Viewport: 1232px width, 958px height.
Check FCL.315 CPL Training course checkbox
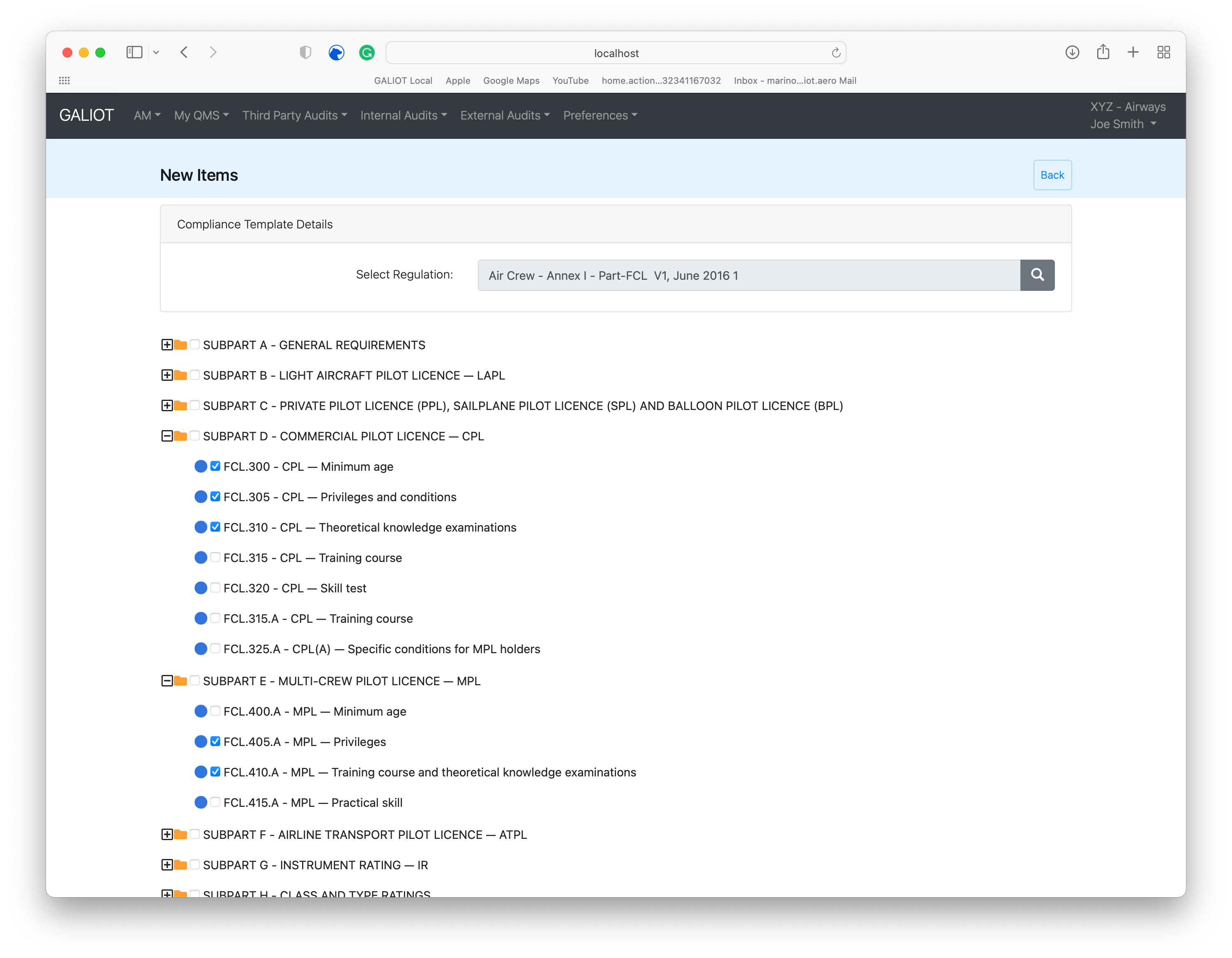pyautogui.click(x=215, y=557)
